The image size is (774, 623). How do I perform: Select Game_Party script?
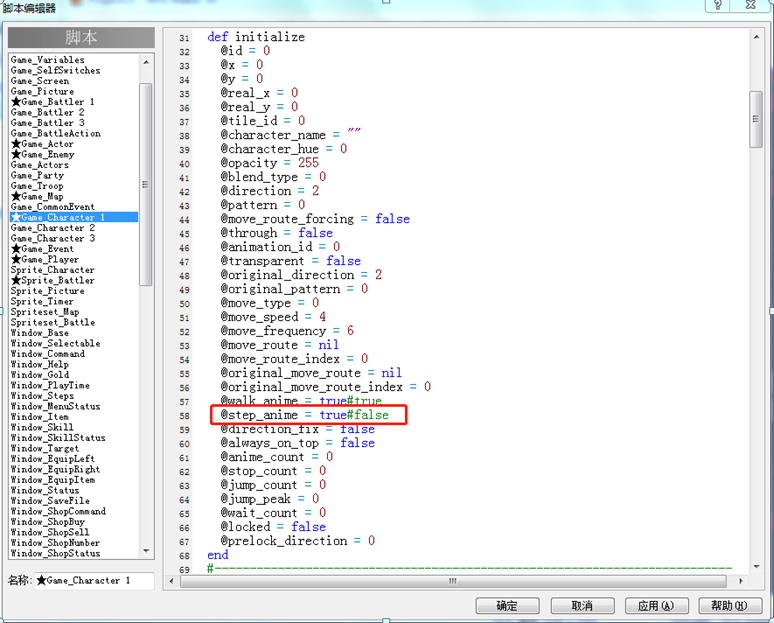(37, 175)
